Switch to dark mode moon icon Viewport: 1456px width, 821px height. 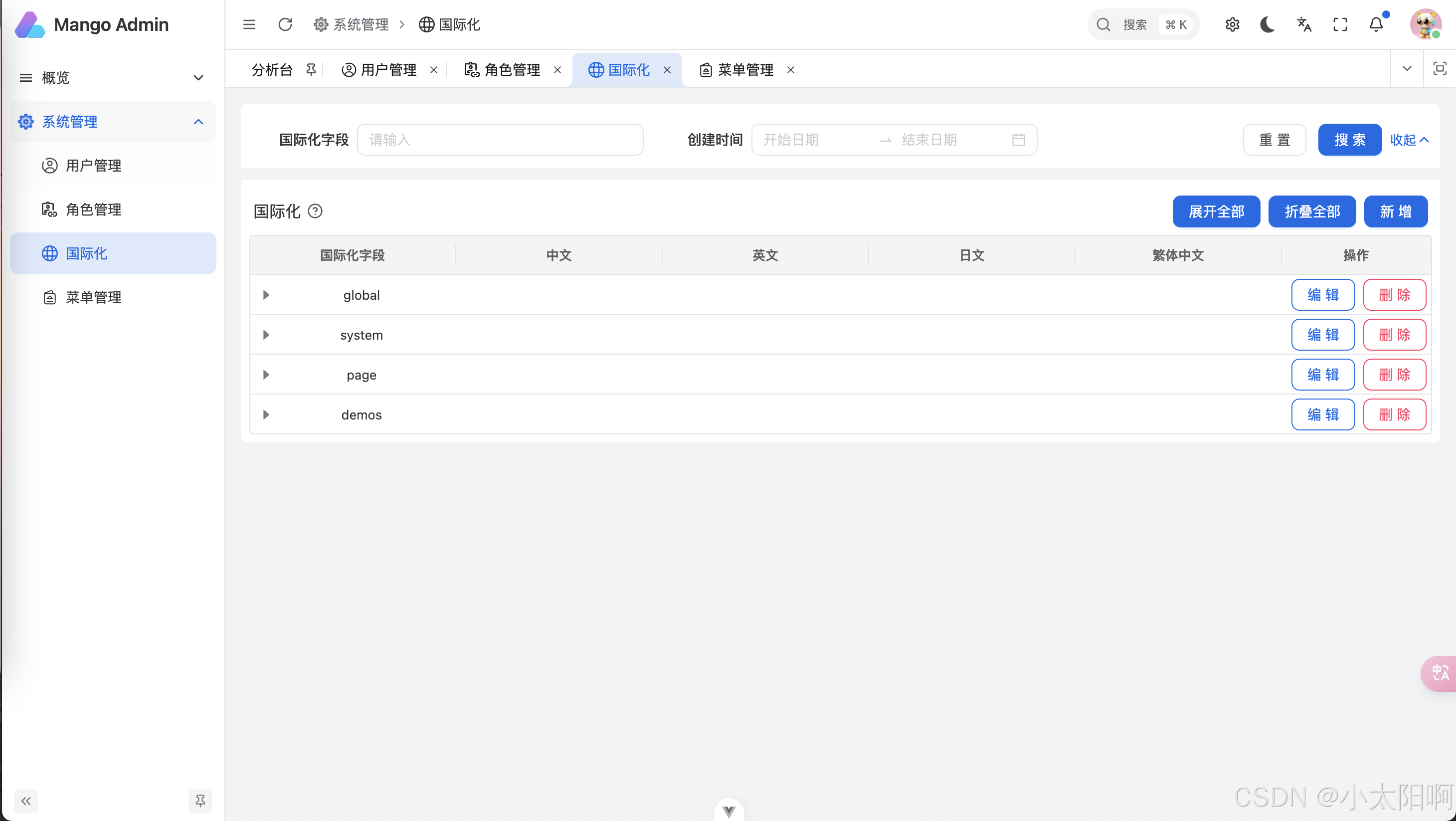(x=1268, y=24)
